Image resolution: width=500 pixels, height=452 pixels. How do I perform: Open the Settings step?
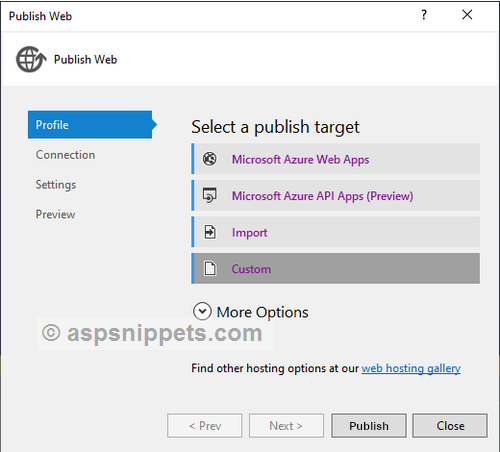[56, 185]
